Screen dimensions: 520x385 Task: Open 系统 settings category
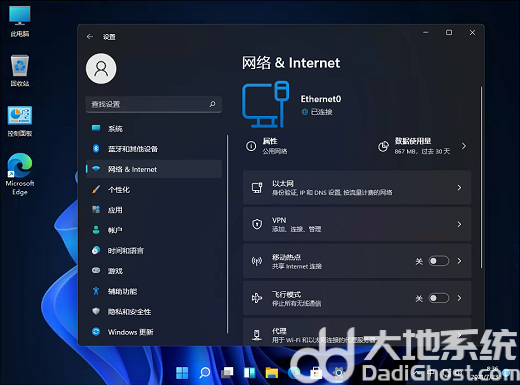[154, 129]
